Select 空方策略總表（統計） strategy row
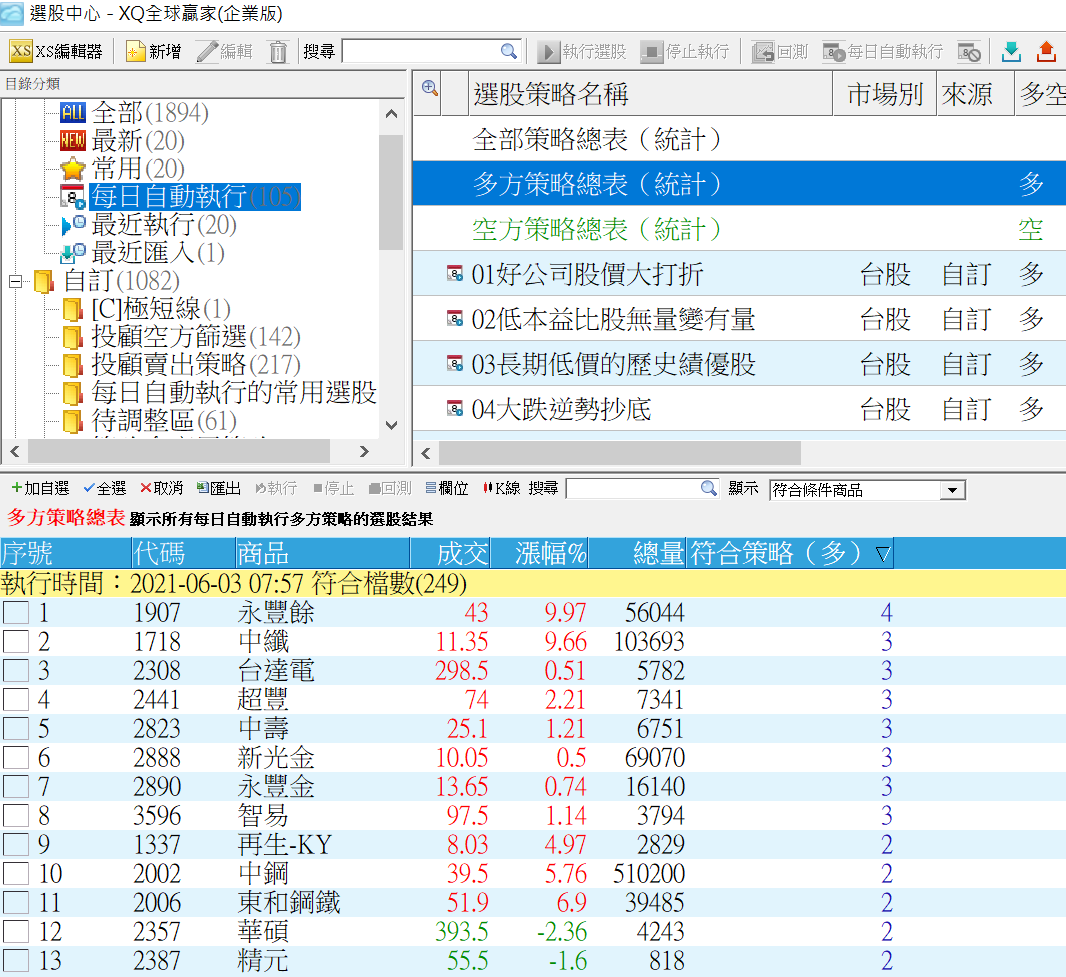This screenshot has width=1066, height=977. [597, 229]
